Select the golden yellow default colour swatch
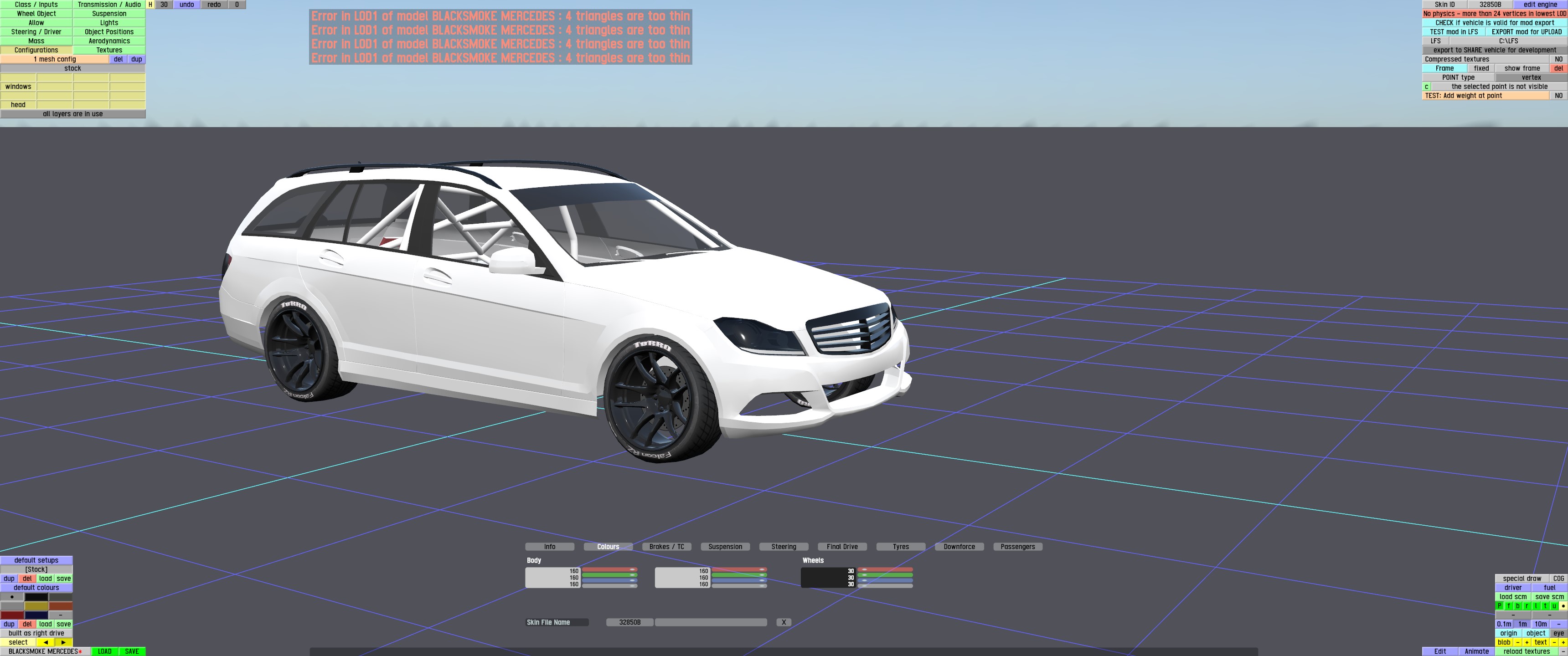Screen dimensions: 1568x656 tap(36, 606)
